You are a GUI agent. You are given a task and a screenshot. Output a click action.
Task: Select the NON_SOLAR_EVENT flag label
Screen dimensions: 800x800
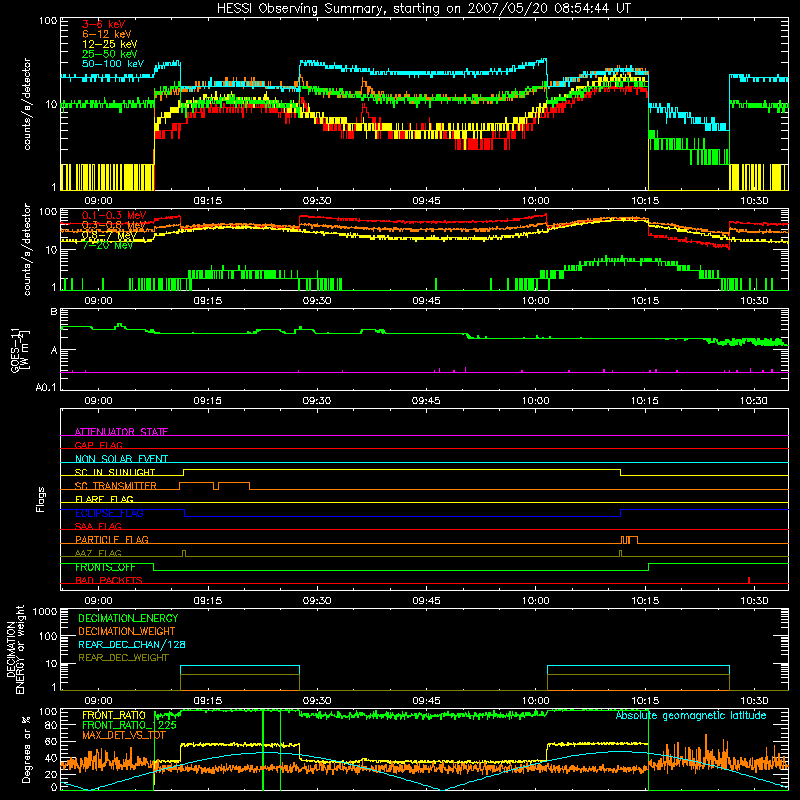(121, 459)
